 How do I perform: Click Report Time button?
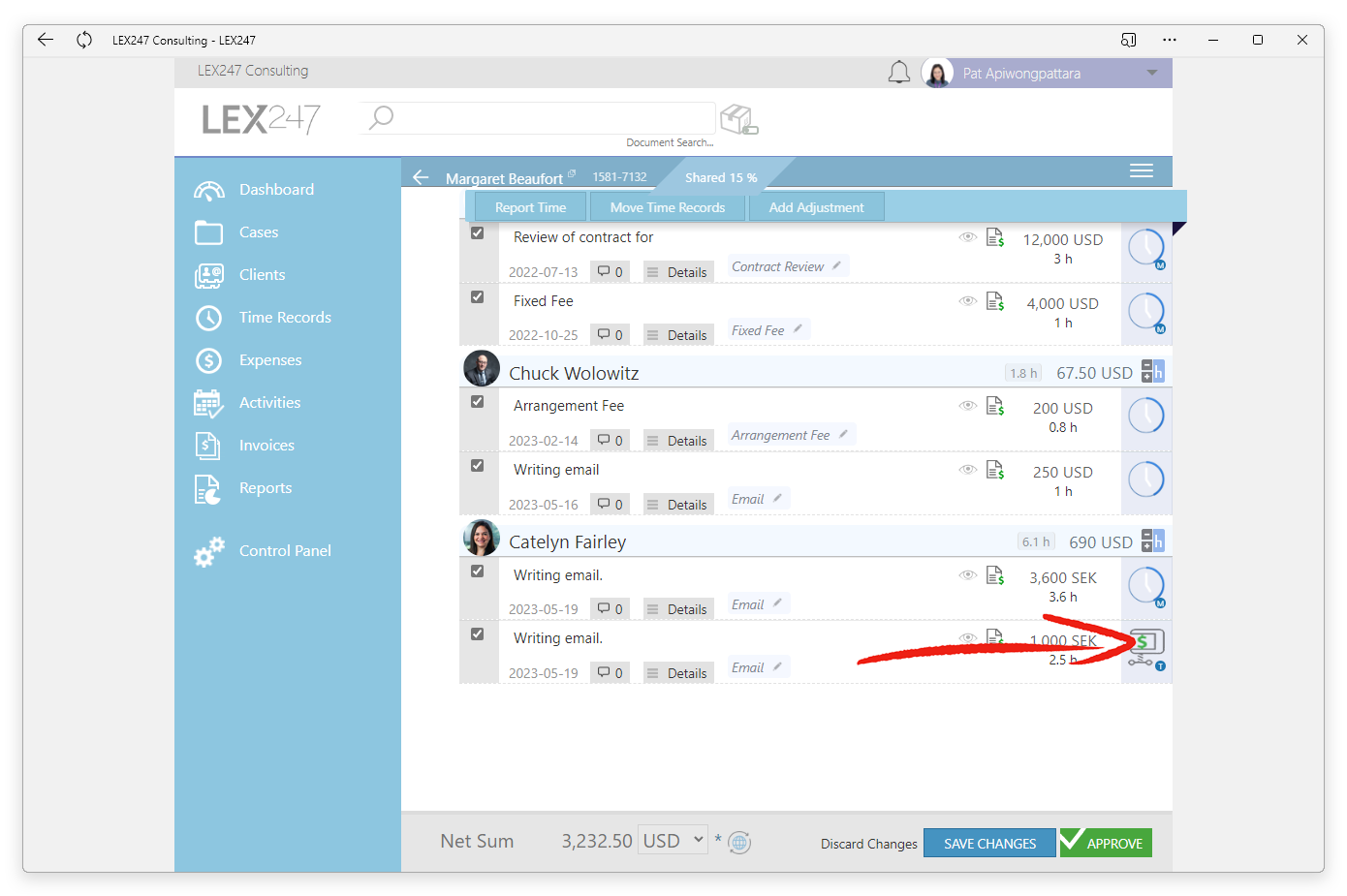pyautogui.click(x=530, y=207)
